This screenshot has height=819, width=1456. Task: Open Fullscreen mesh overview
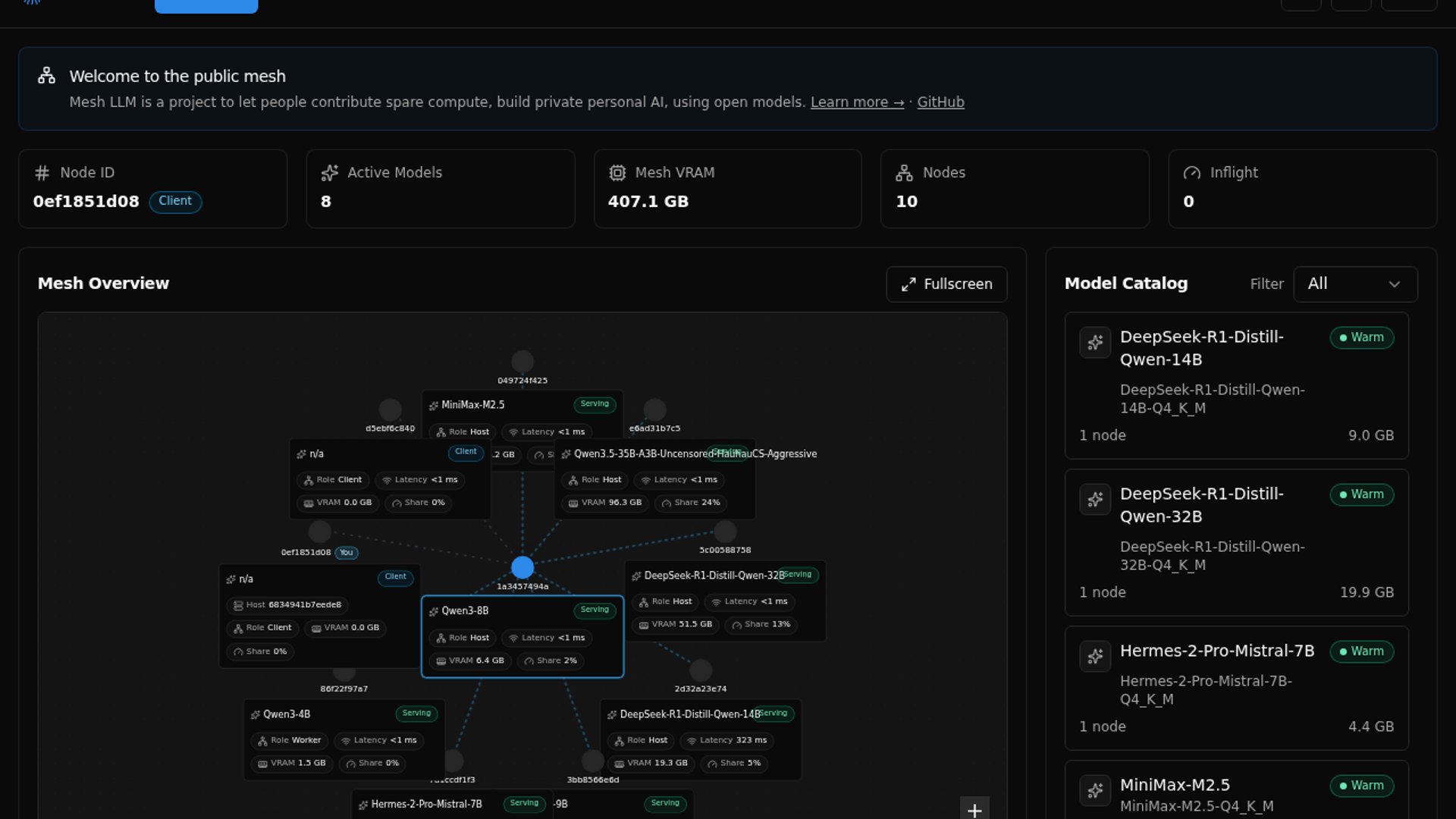[946, 284]
